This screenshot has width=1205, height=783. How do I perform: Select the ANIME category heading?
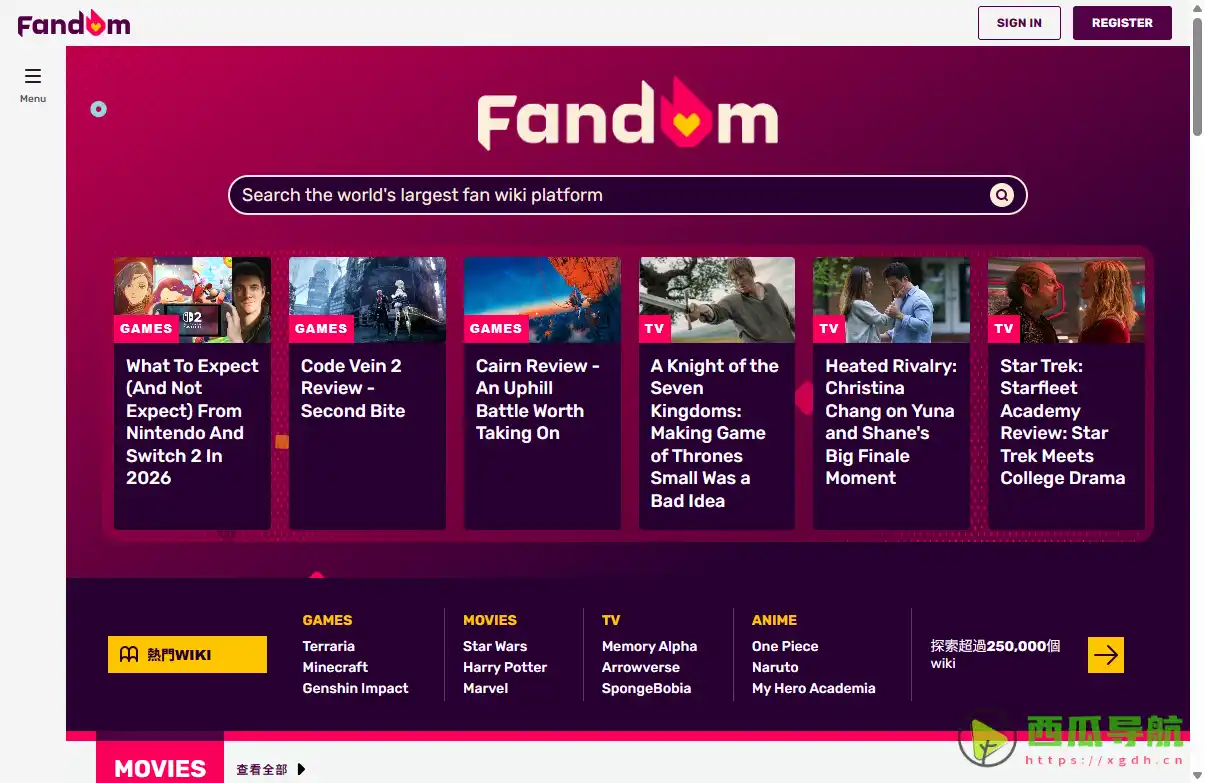coord(774,620)
